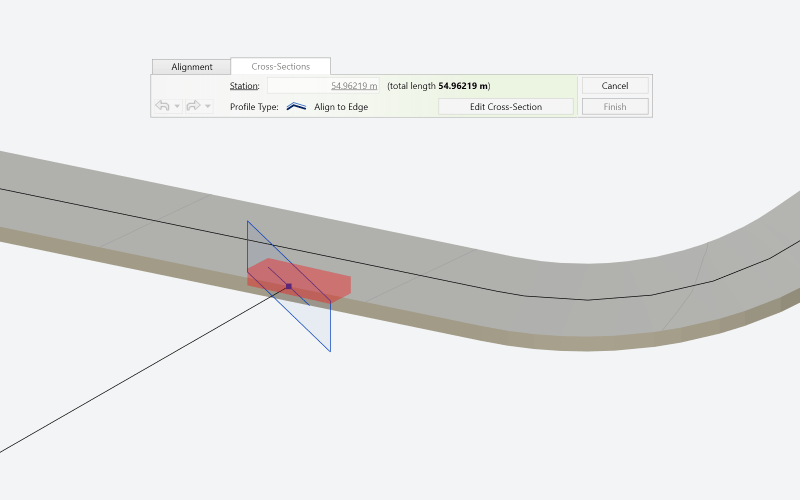Select the Cross-Sections tab
Viewport: 800px width, 500px height.
280,66
